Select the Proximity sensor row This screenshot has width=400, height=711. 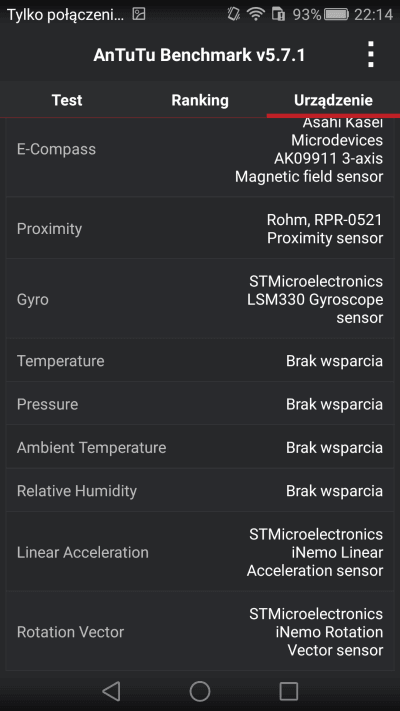pyautogui.click(x=200, y=228)
